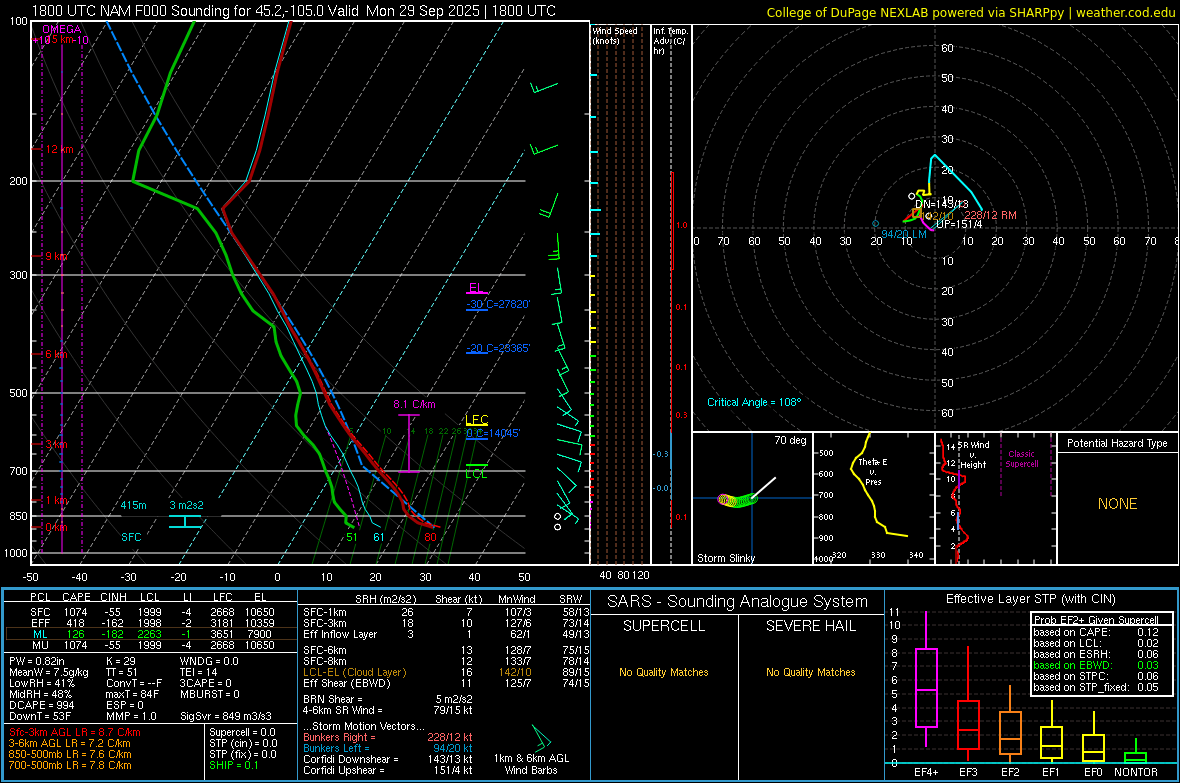Click the magenta EL level label
The image size is (1180, 783).
476,288
